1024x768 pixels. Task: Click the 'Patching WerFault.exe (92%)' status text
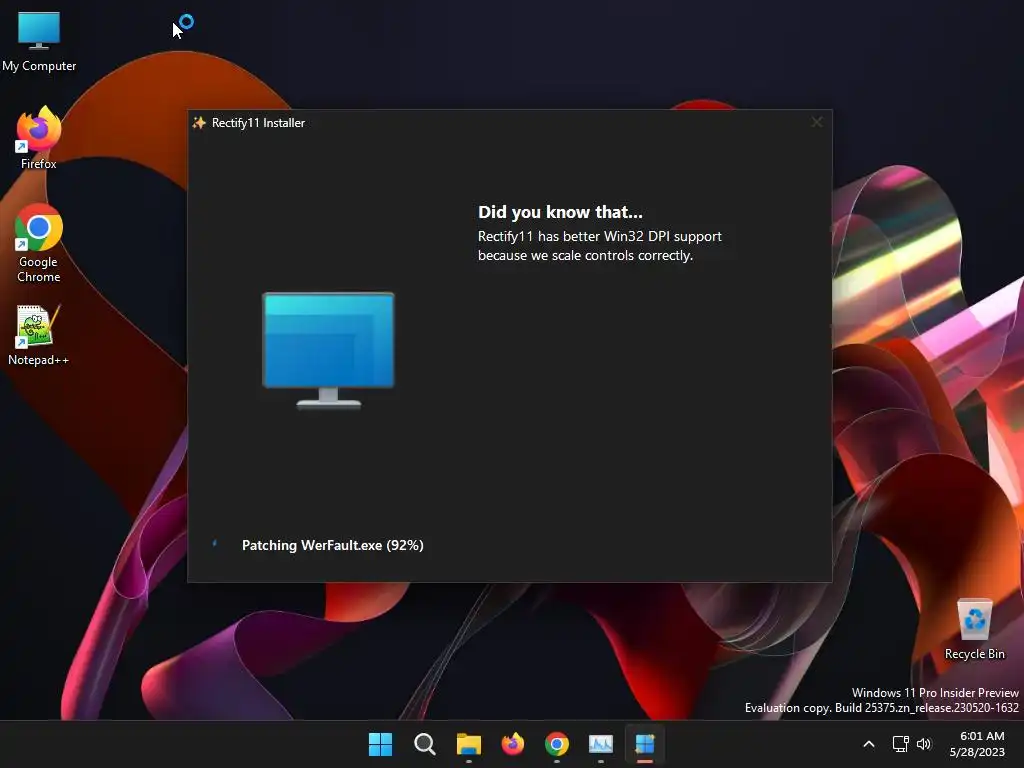coord(332,545)
